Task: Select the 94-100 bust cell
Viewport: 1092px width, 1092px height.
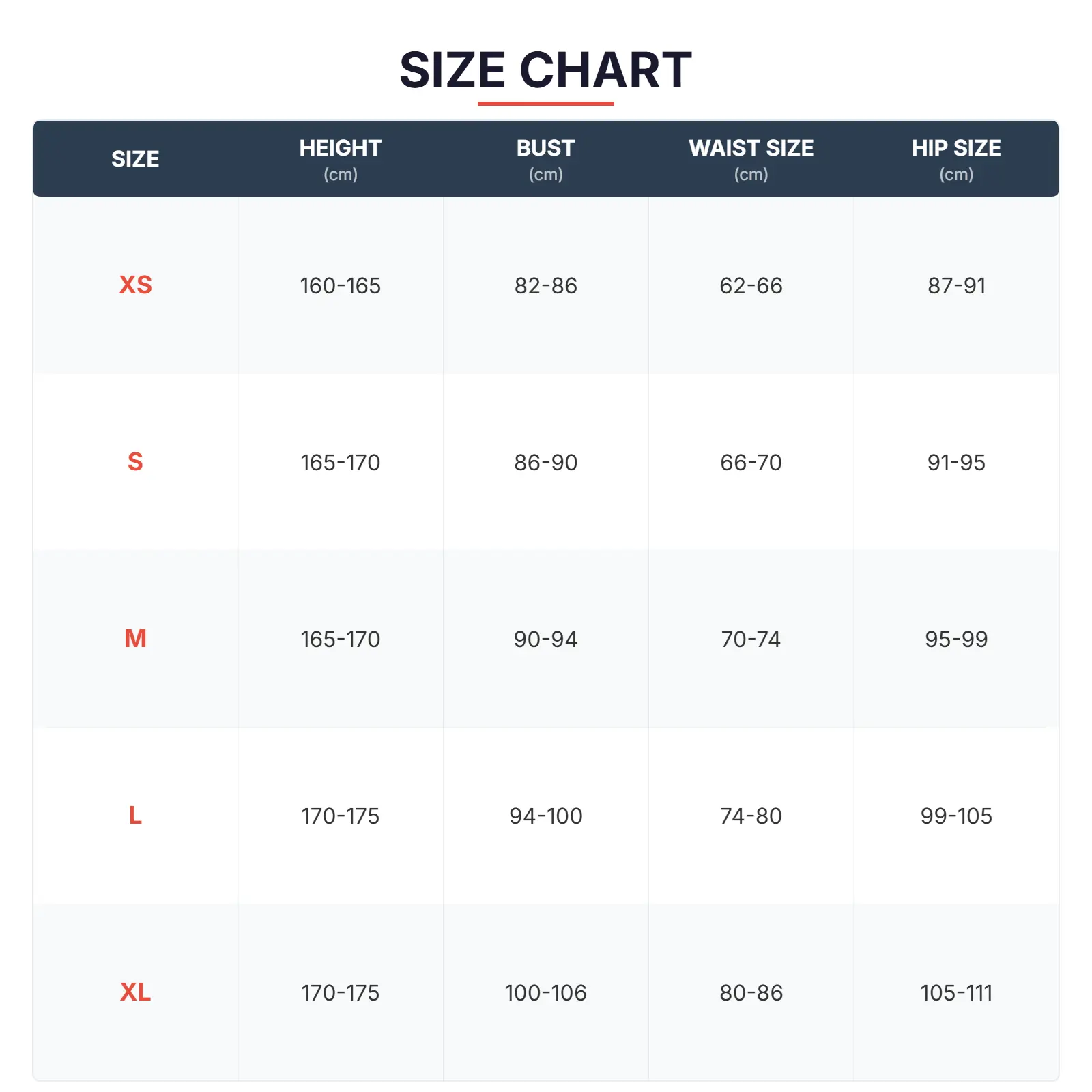Action: pos(545,816)
